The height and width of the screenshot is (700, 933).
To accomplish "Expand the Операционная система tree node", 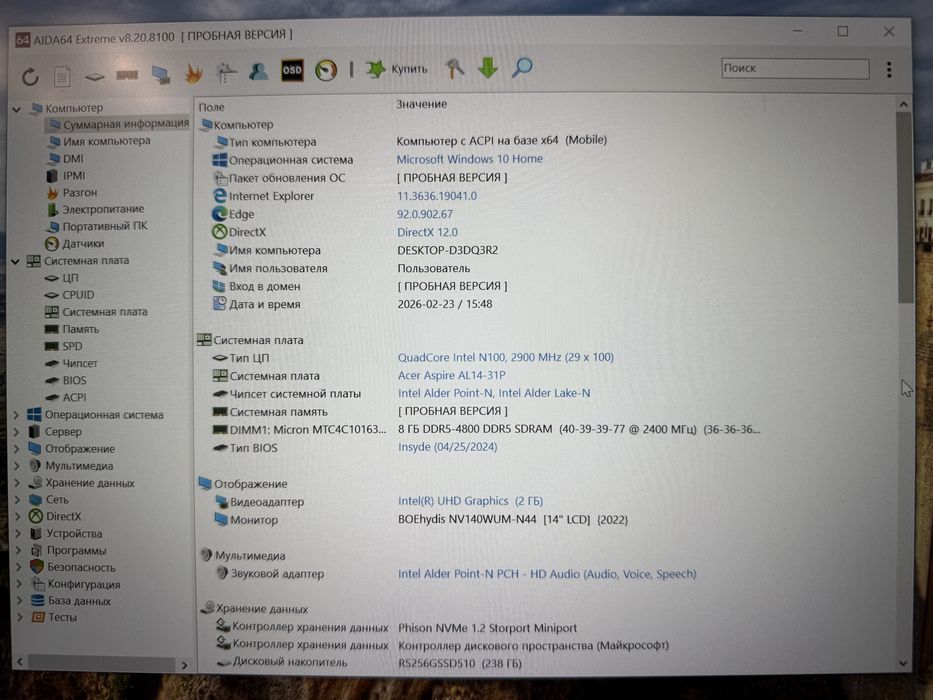I will (x=17, y=415).
